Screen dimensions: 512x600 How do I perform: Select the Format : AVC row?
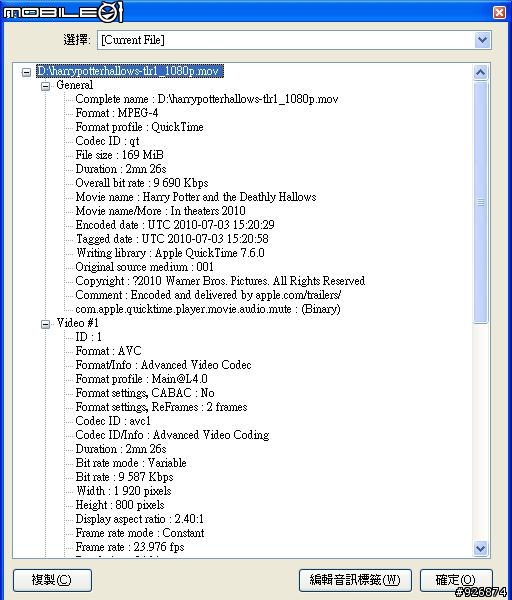click(x=108, y=351)
